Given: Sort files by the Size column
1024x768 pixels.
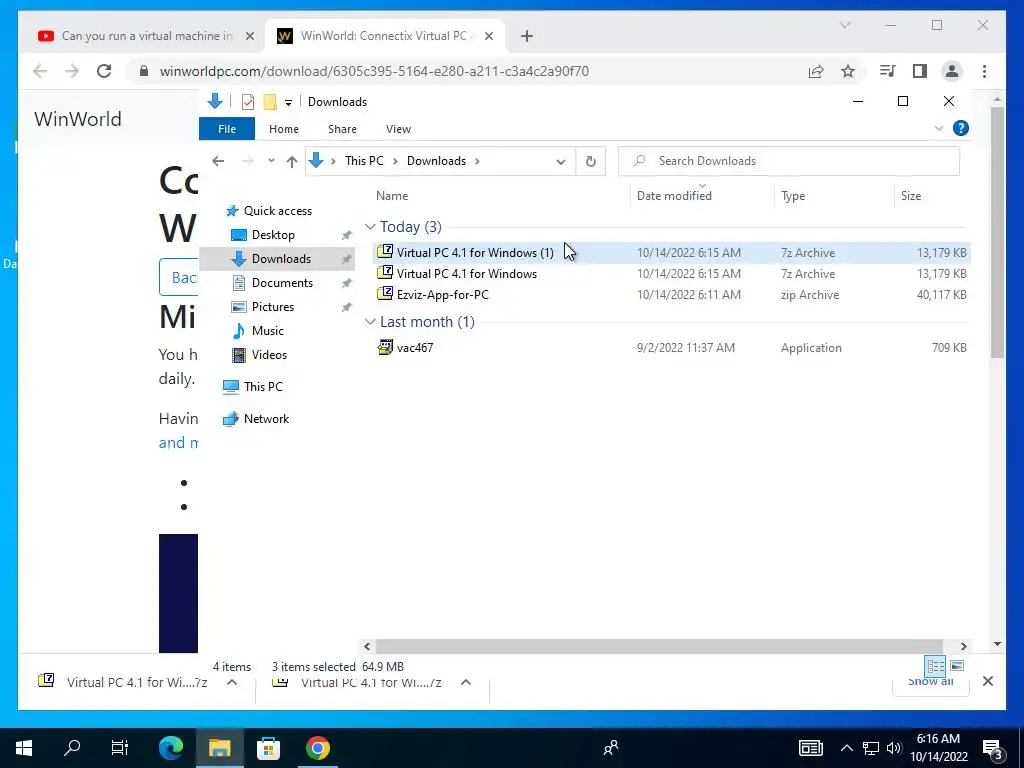Looking at the screenshot, I should coord(911,196).
